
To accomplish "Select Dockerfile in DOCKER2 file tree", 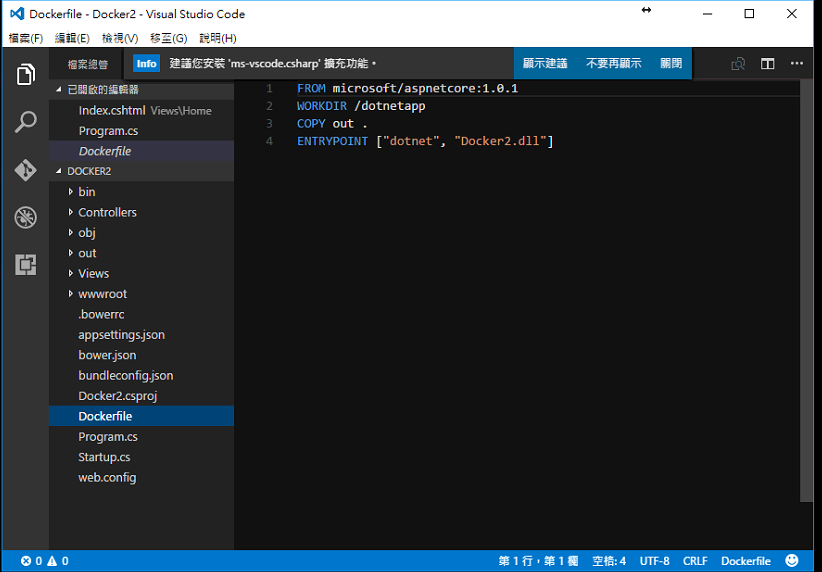I will (142, 416).
